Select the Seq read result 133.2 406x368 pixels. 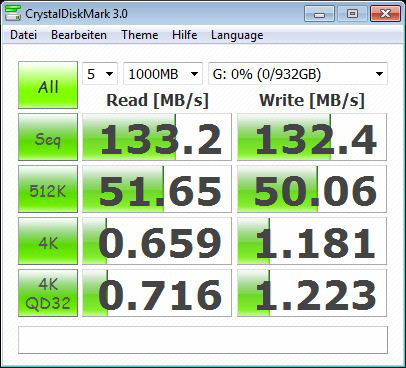point(157,137)
